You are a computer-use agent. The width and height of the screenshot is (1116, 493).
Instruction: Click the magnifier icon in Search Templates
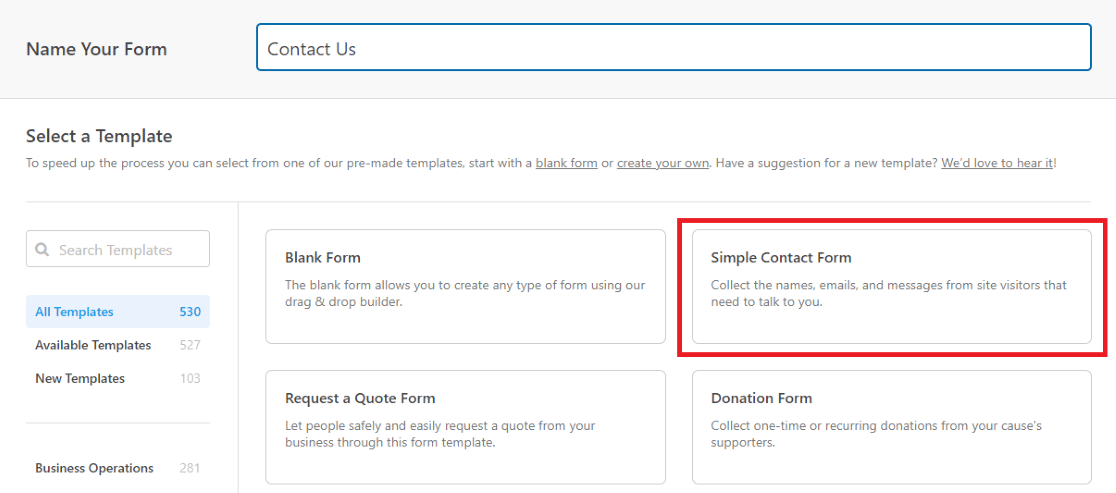[43, 250]
